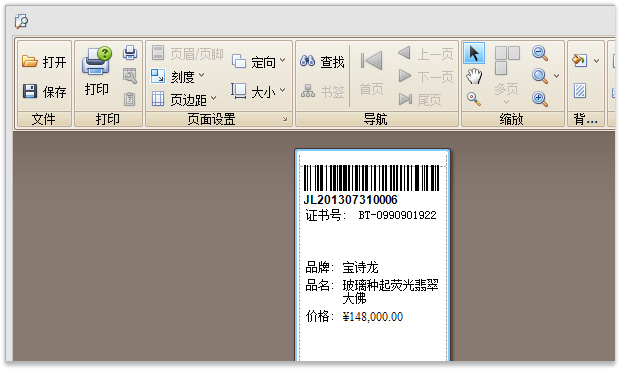Screen dimensions: 620x369
Task: Click the page color paint bucket icon
Action: pos(579,61)
